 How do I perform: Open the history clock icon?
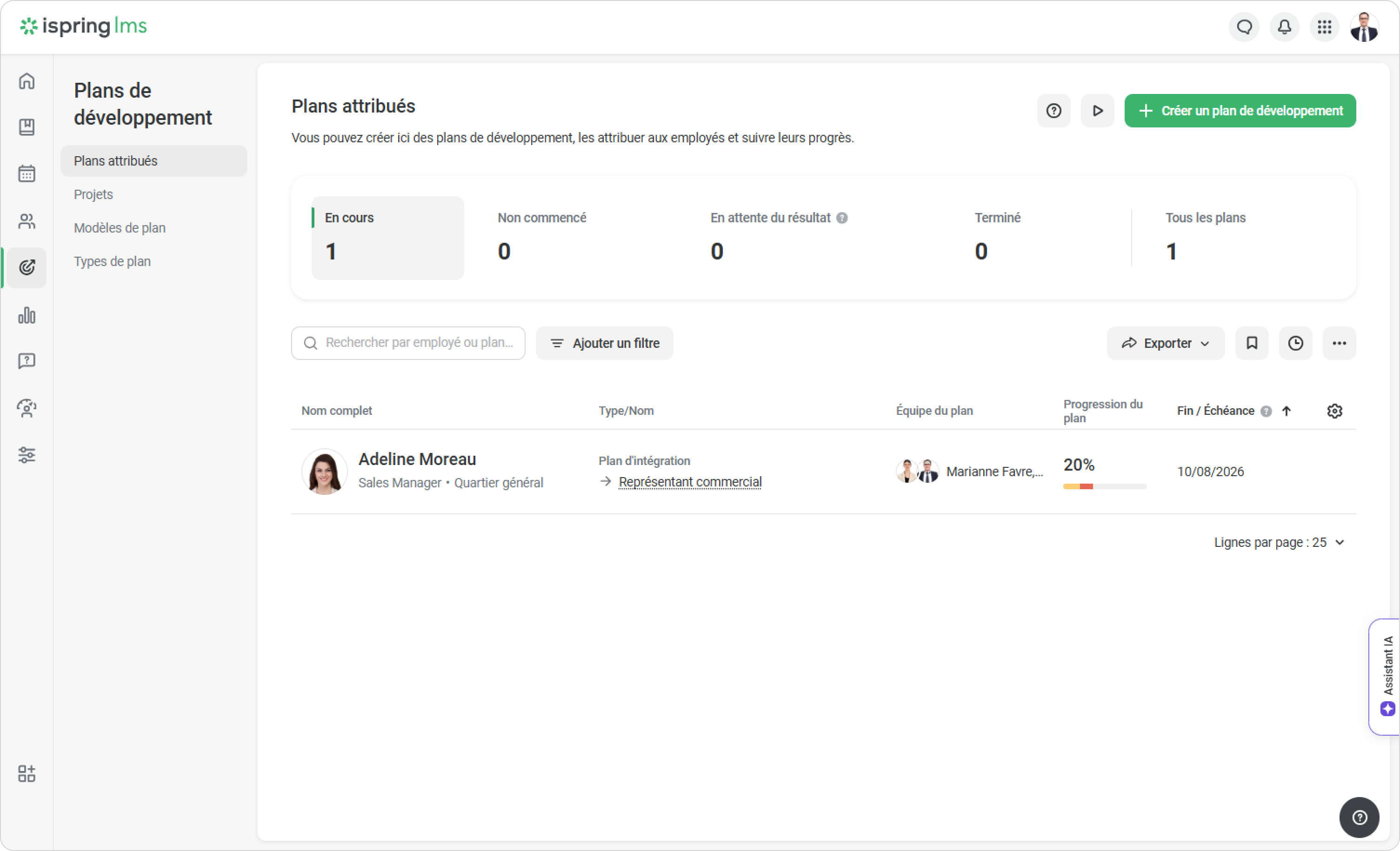(1296, 343)
